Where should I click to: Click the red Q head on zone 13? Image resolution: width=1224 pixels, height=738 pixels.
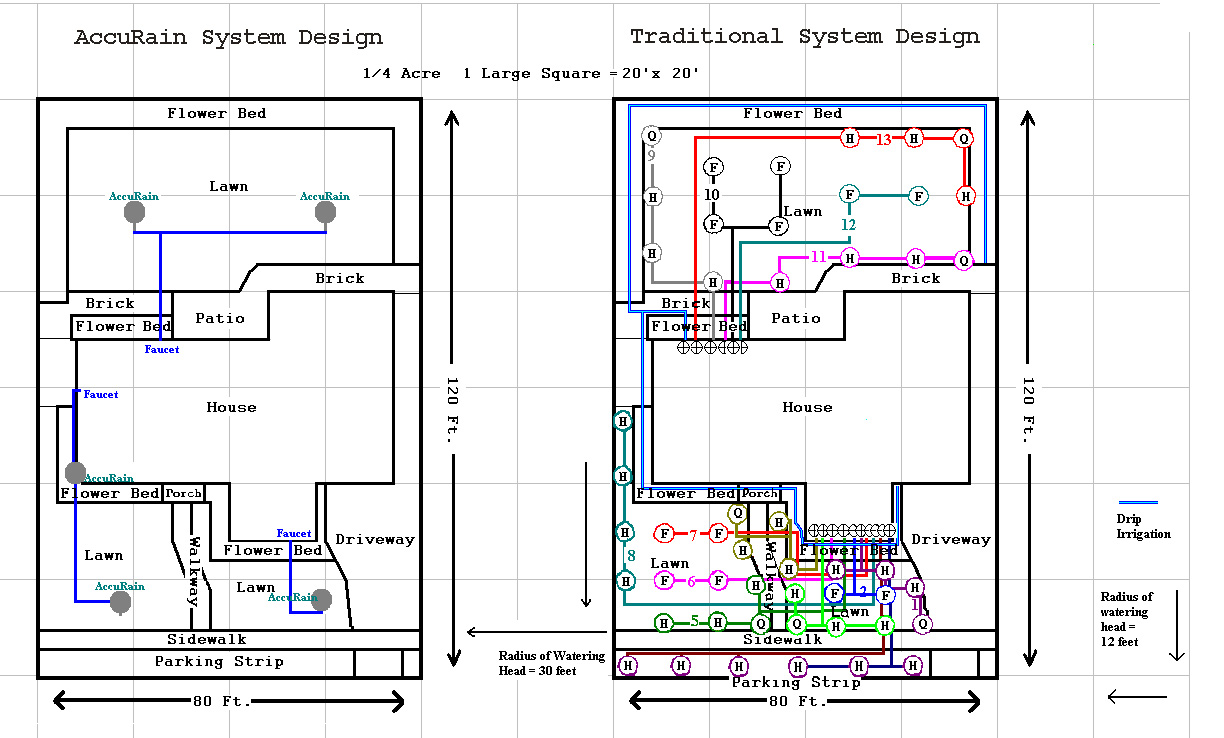[x=965, y=138]
